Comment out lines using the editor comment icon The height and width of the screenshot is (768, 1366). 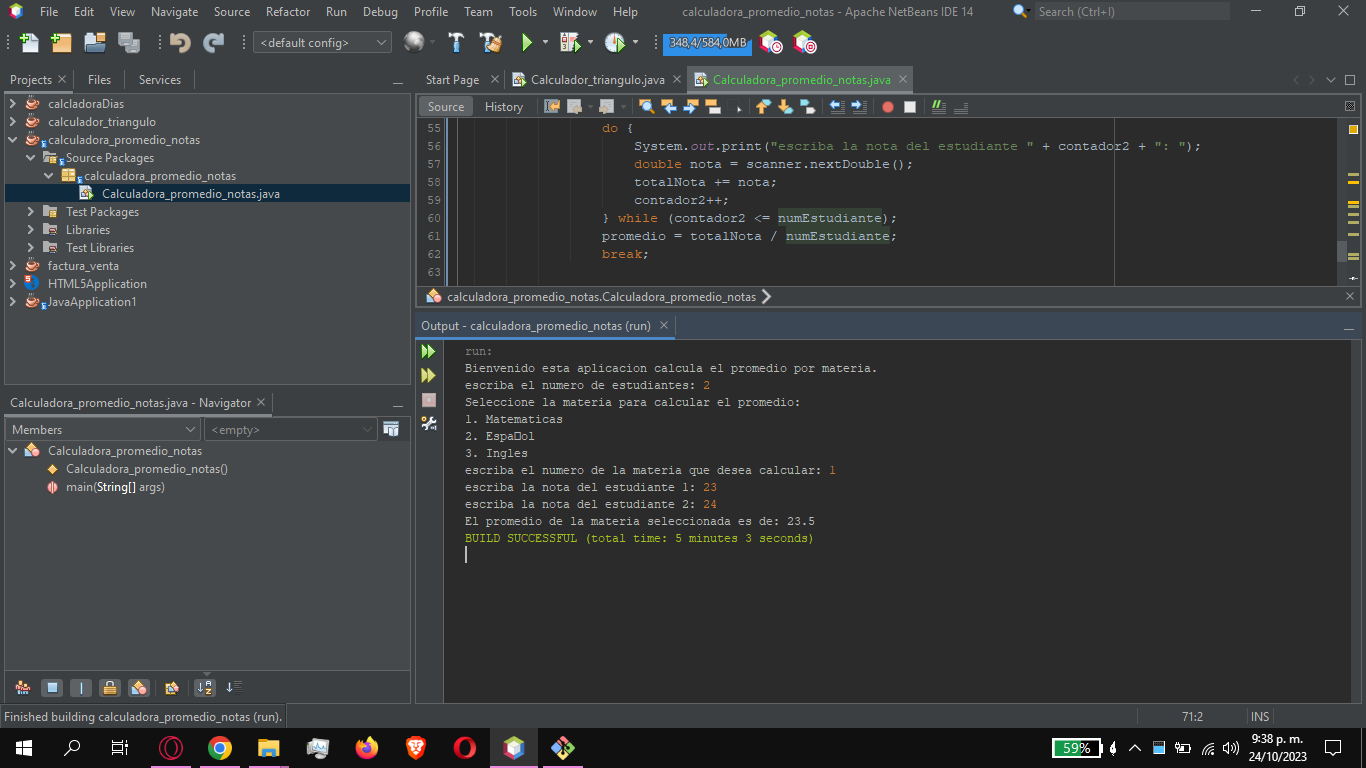(938, 107)
